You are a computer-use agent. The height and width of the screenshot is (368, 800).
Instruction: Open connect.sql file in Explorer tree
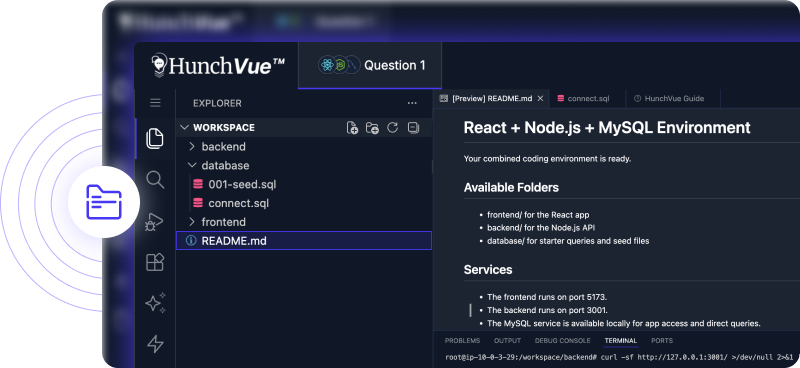[x=304, y=203]
